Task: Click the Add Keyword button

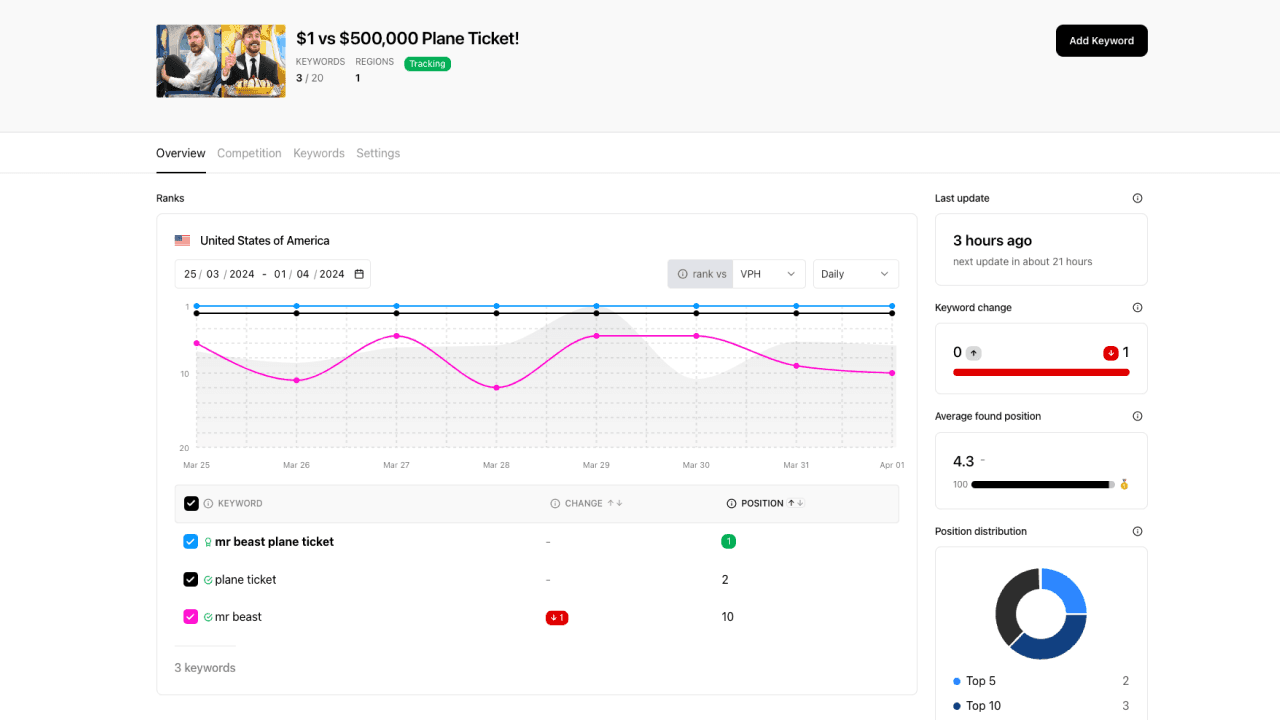Action: (x=1101, y=40)
